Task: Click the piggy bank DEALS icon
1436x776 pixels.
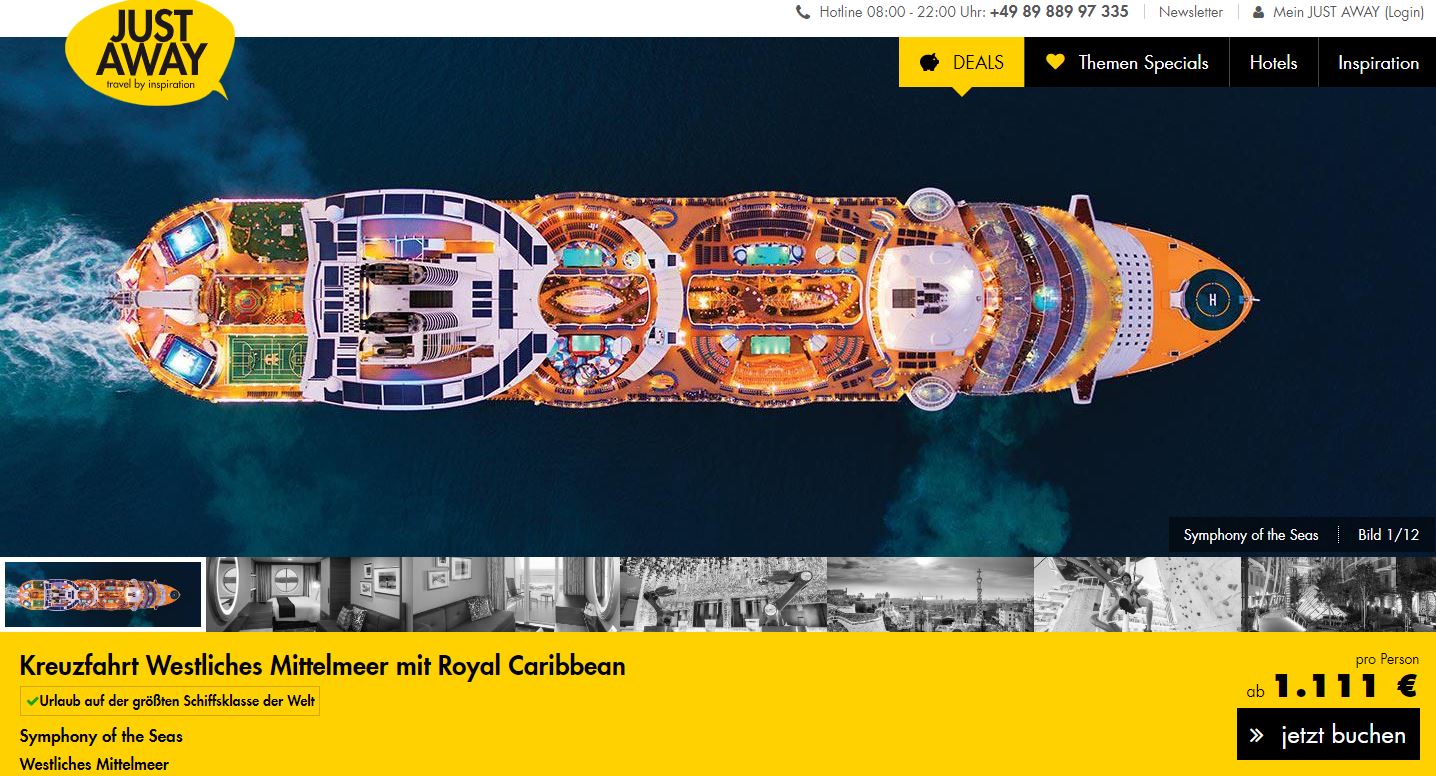Action: tap(930, 62)
